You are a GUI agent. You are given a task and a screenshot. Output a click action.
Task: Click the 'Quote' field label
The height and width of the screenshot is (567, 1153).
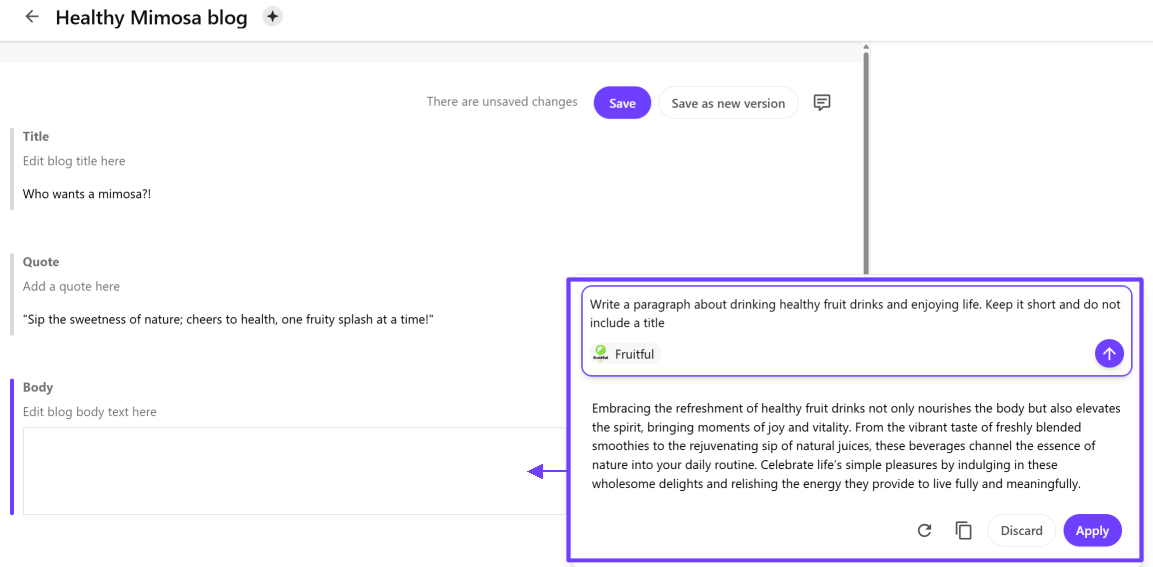pos(41,262)
